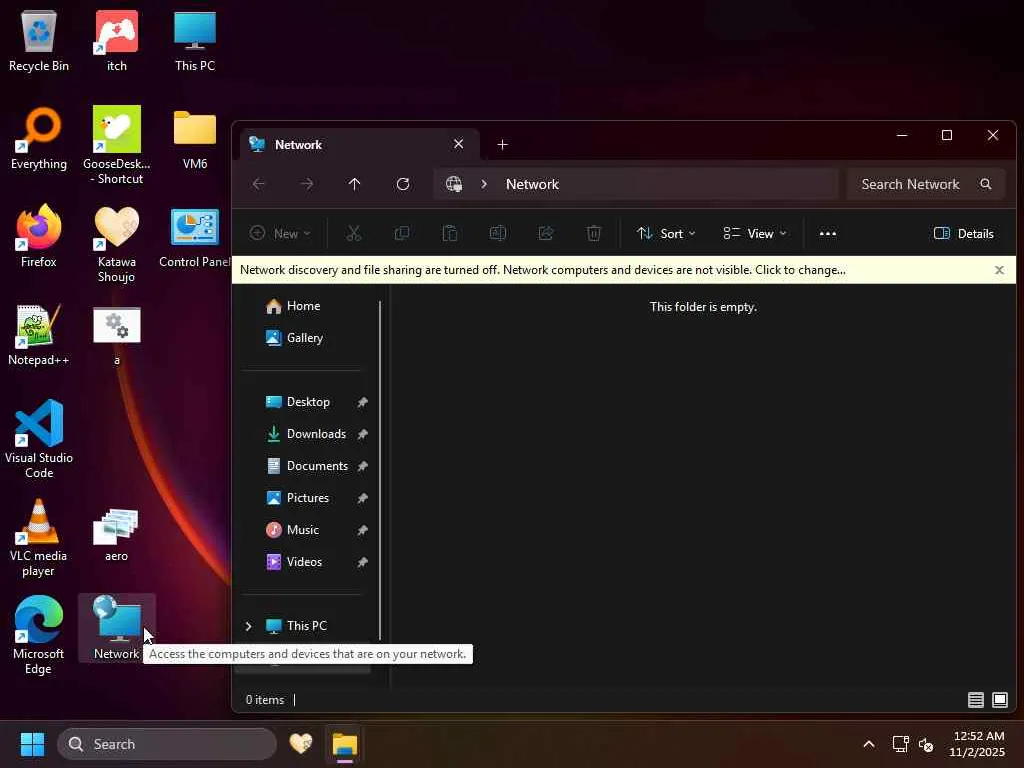Open the Recycle Bin desktop icon
This screenshot has height=768, width=1024.
click(39, 41)
